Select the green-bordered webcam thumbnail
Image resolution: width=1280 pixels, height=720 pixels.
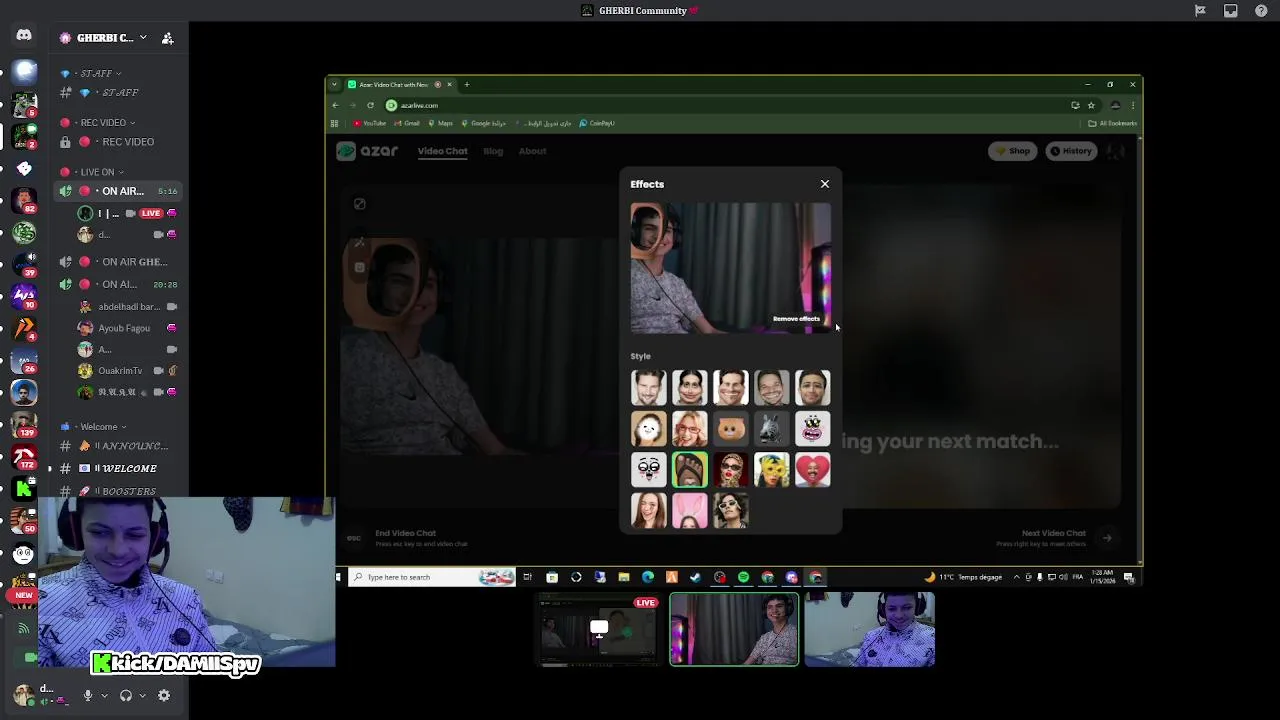[x=734, y=629]
